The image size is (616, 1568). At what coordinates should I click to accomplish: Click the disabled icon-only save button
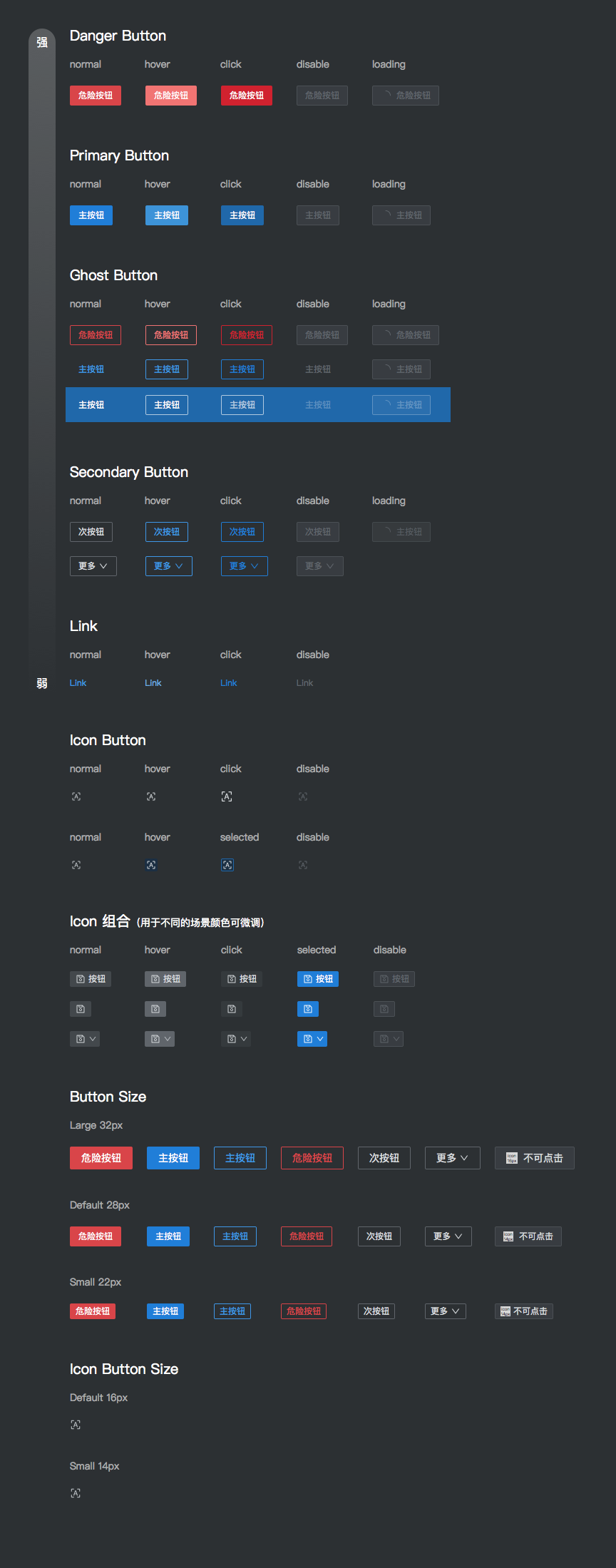pos(384,1009)
